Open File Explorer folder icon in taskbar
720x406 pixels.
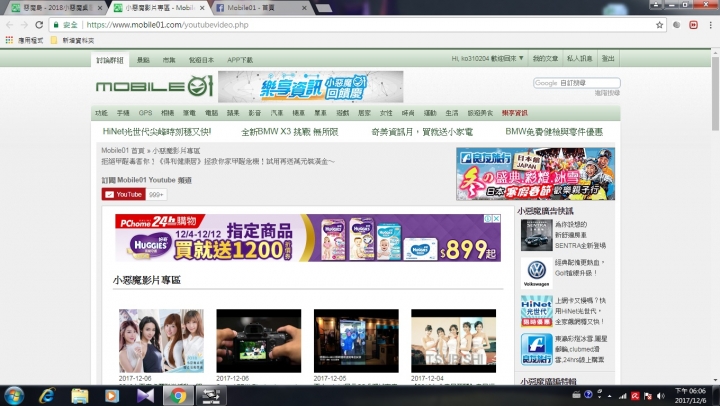pyautogui.click(x=79, y=395)
